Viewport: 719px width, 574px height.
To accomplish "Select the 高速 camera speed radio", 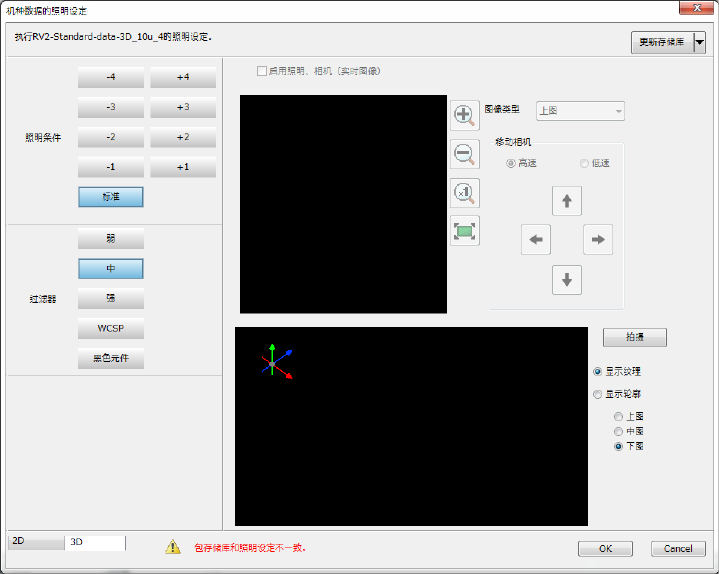I will point(510,163).
